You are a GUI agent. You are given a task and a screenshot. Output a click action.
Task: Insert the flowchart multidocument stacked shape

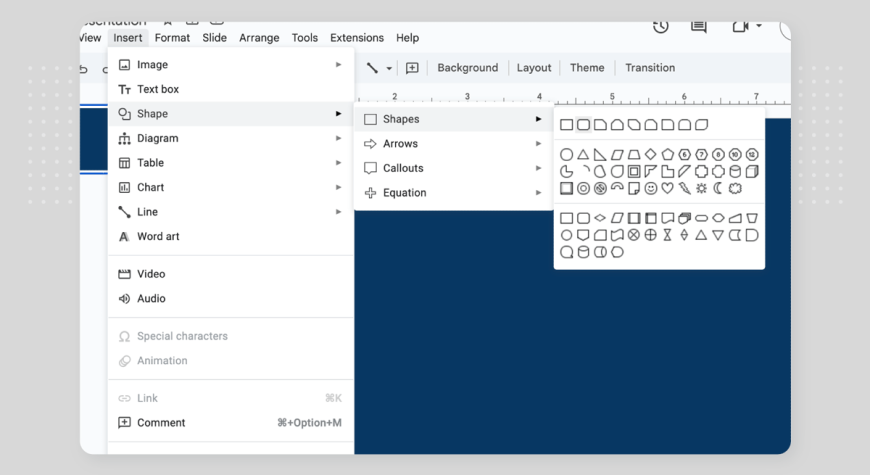(x=685, y=218)
